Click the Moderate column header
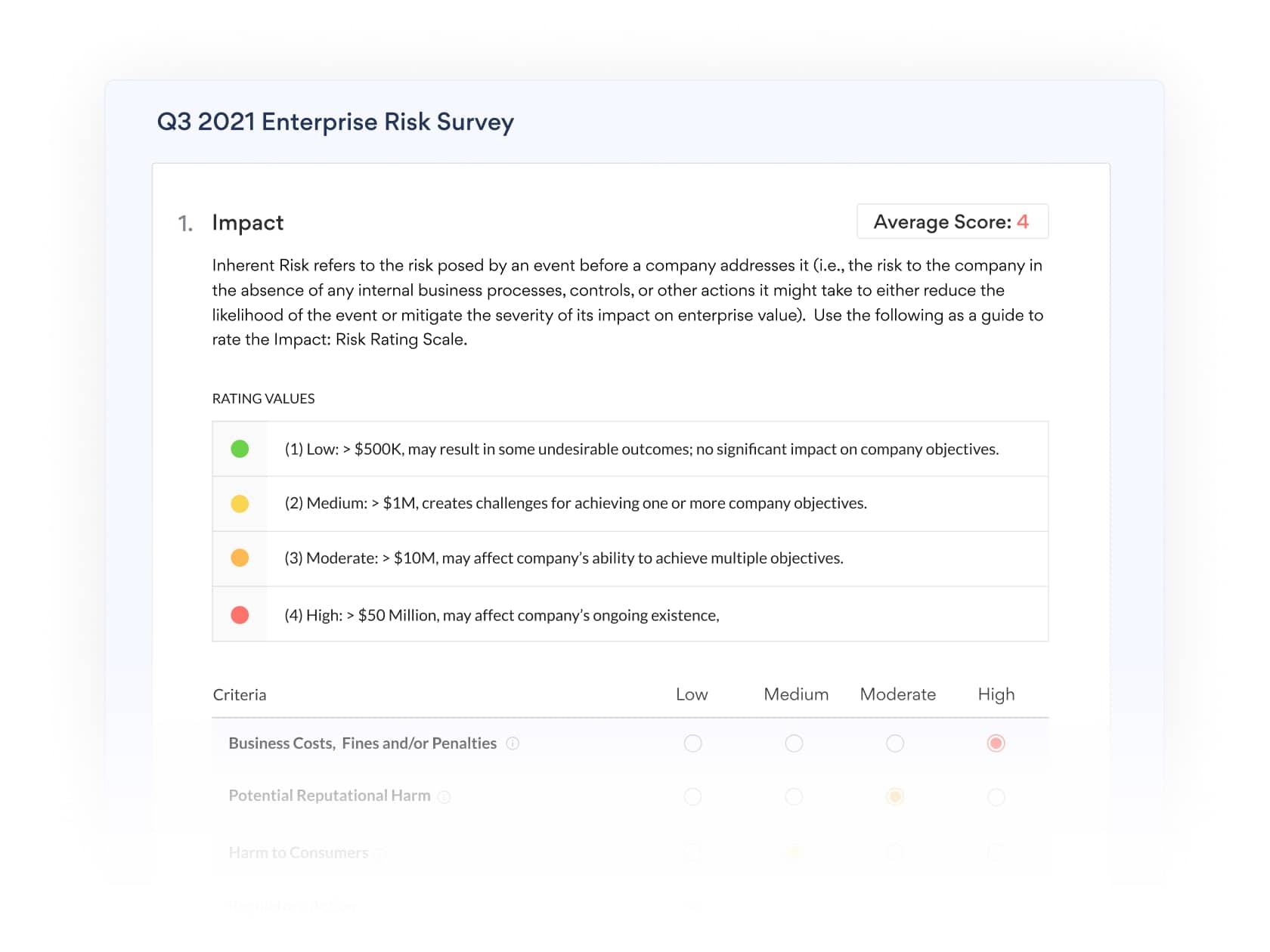 [898, 694]
